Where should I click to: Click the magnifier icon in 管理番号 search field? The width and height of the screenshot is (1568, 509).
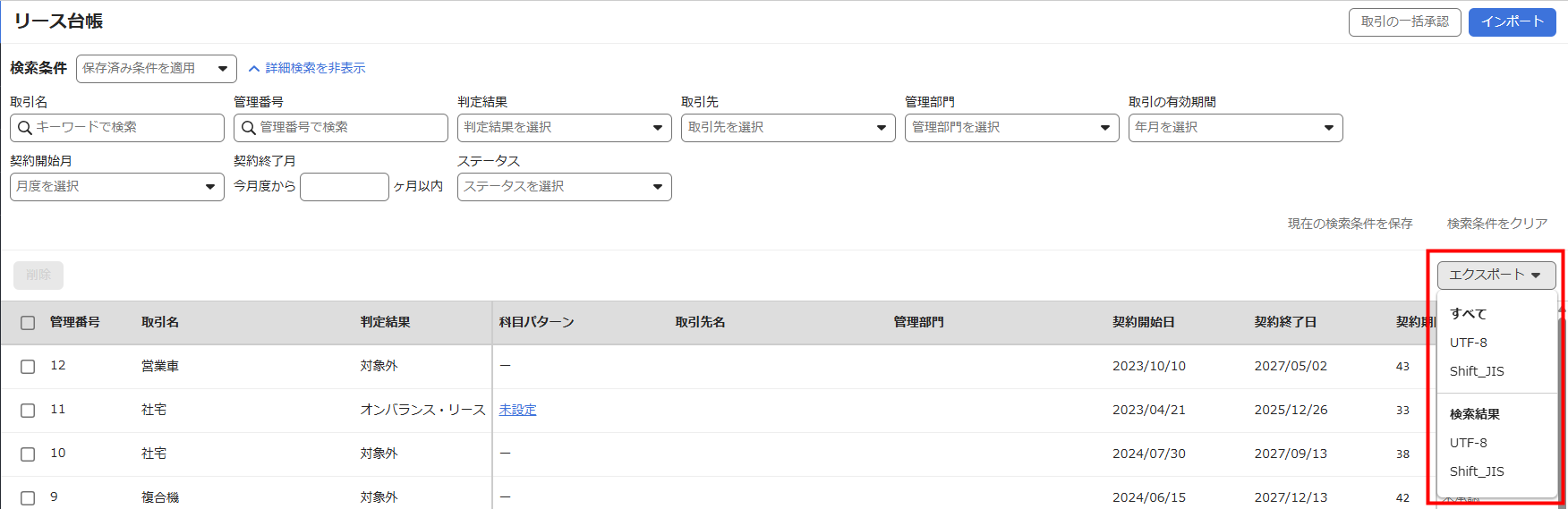pos(249,128)
